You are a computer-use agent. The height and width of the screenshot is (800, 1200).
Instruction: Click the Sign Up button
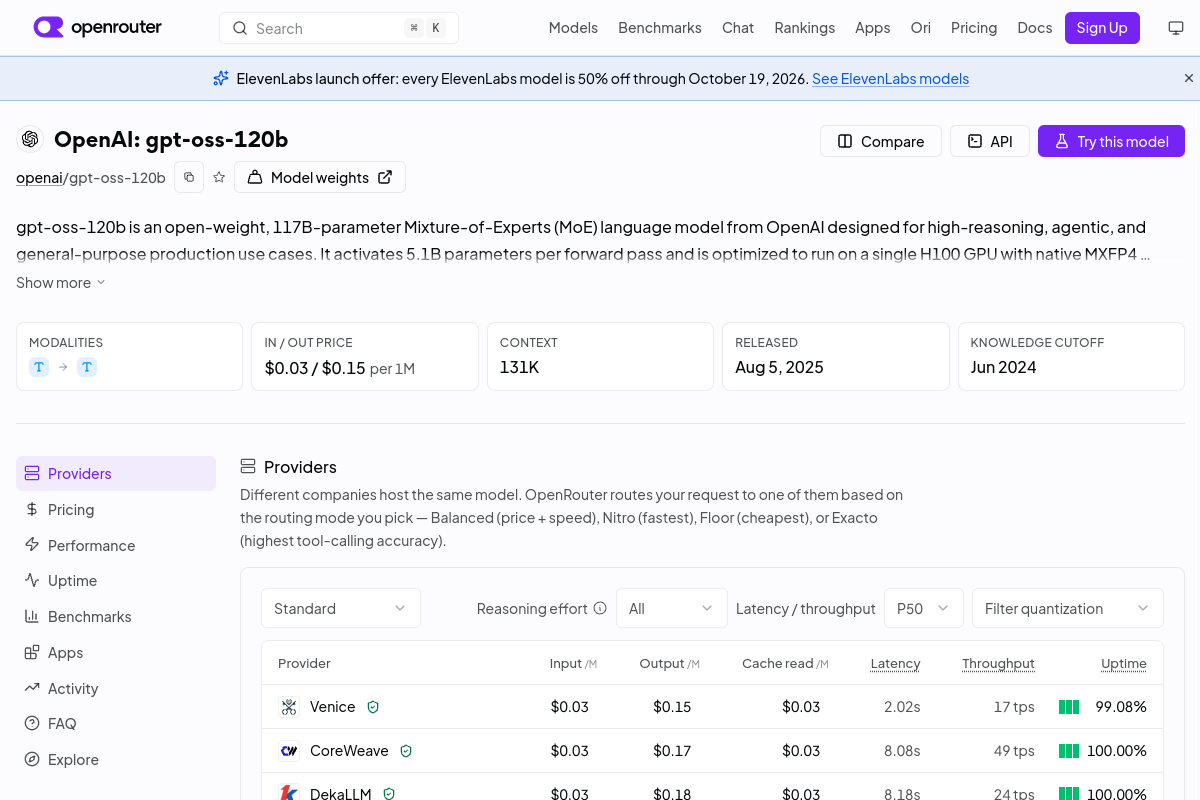(x=1102, y=28)
